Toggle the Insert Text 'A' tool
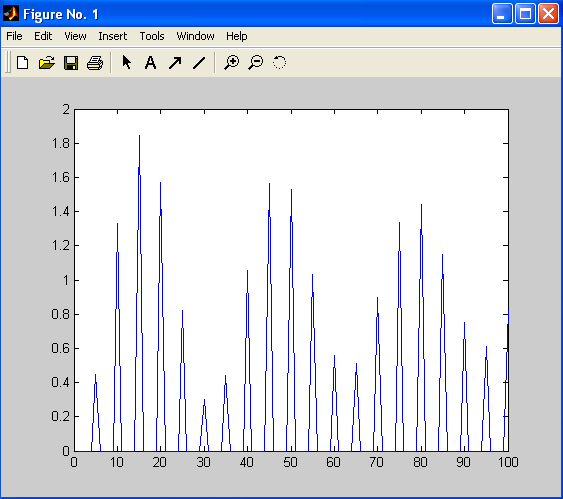563x499 pixels. click(x=150, y=62)
